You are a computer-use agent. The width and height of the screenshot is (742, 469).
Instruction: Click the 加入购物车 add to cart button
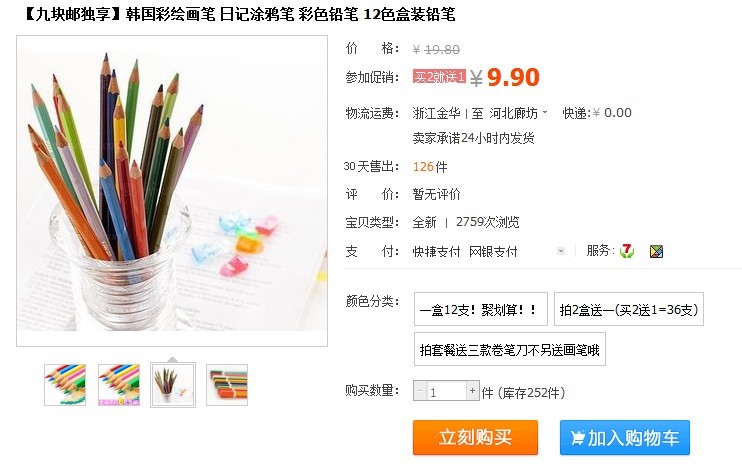pyautogui.click(x=625, y=437)
